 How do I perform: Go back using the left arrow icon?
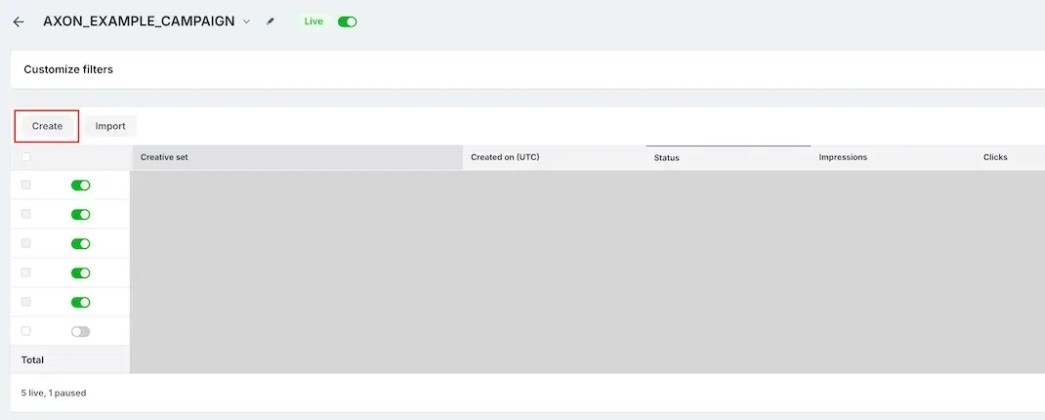click(18, 21)
